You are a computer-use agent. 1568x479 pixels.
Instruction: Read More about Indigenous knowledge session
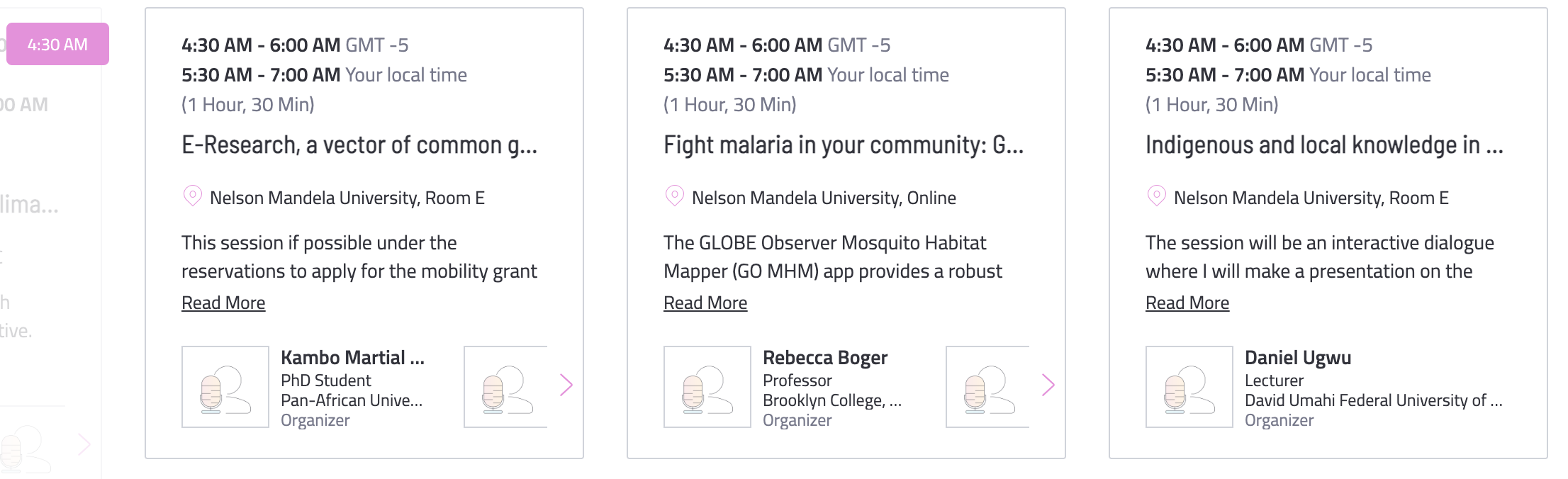[x=1187, y=303]
